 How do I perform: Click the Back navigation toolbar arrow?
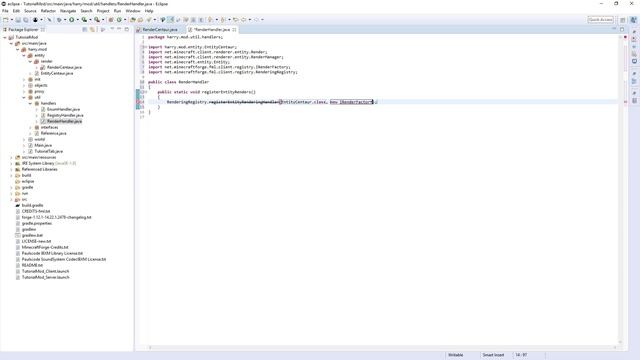coord(244,20)
